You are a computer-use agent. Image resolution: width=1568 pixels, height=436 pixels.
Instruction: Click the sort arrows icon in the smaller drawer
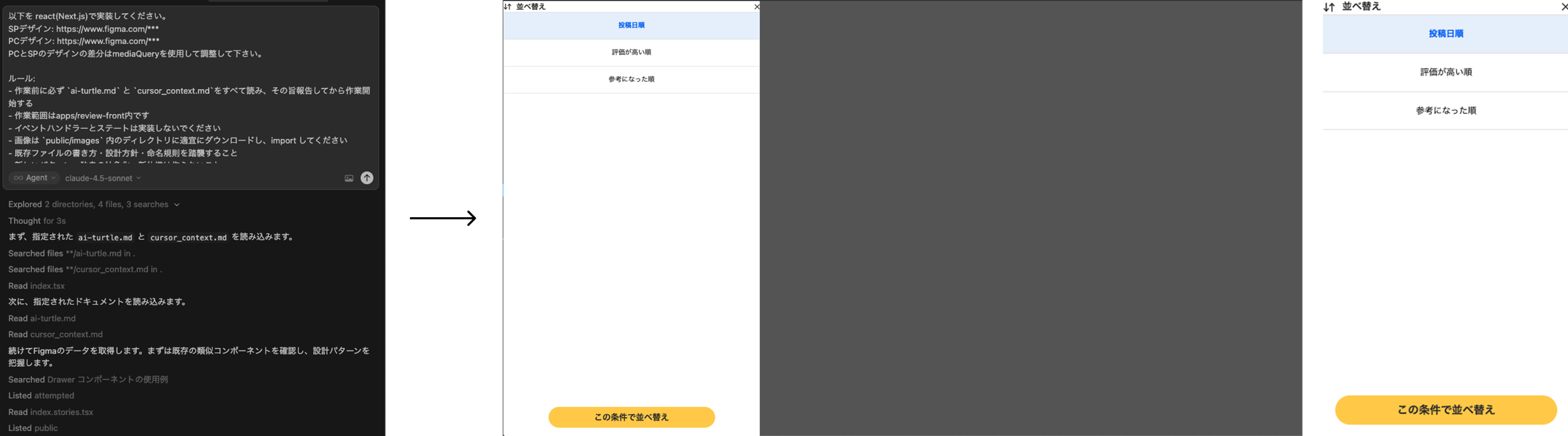click(508, 7)
